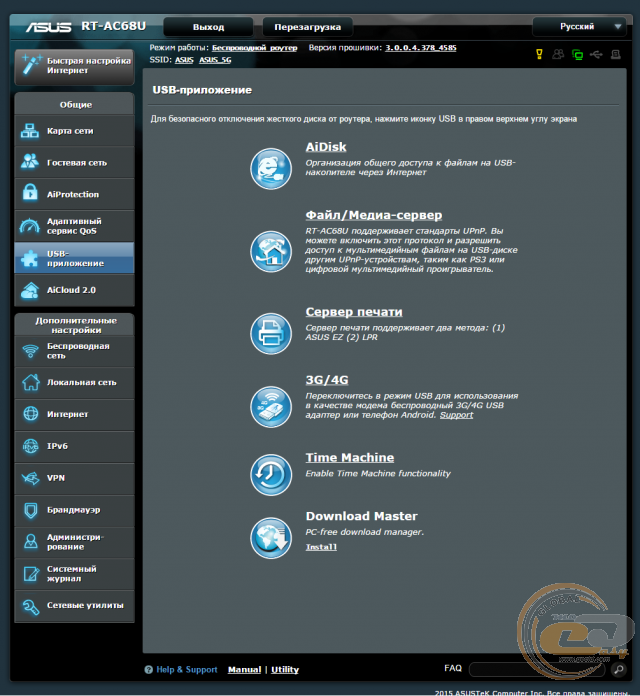Open AiProtection in sidebar
Viewport: 640px width, 696px height.
pos(75,194)
